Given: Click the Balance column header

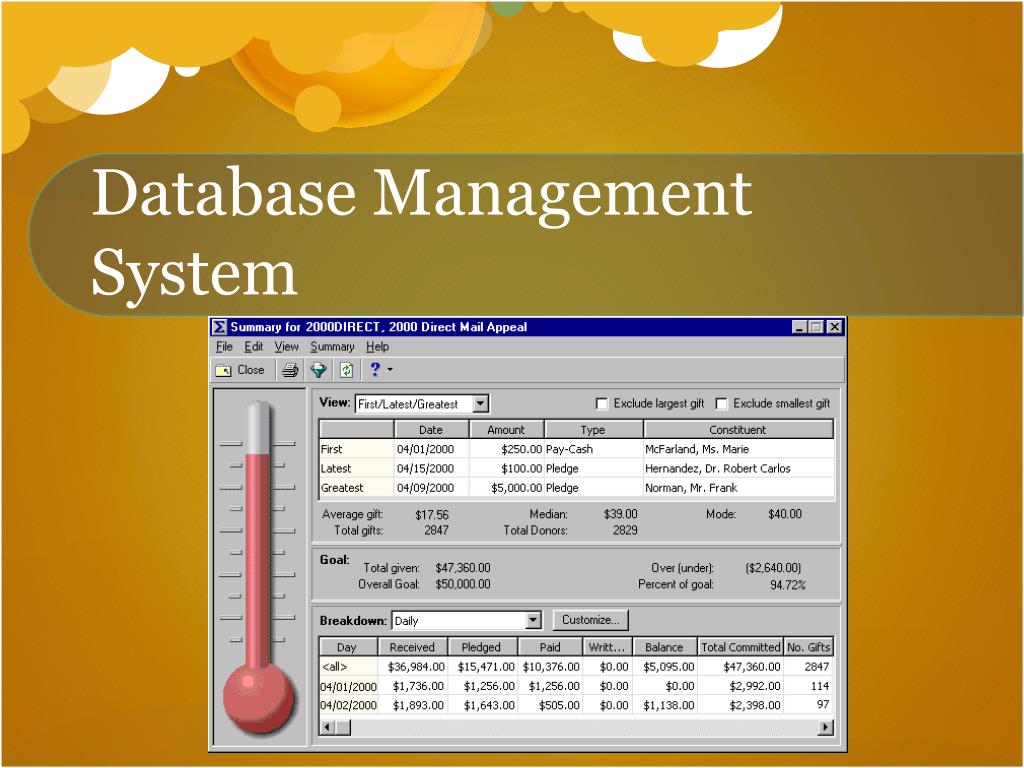Looking at the screenshot, I should (x=664, y=647).
